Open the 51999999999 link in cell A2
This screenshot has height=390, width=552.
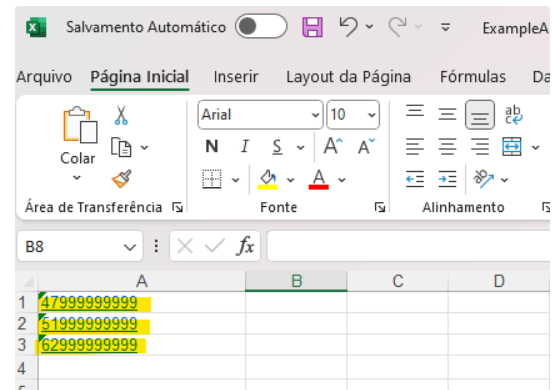point(89,324)
